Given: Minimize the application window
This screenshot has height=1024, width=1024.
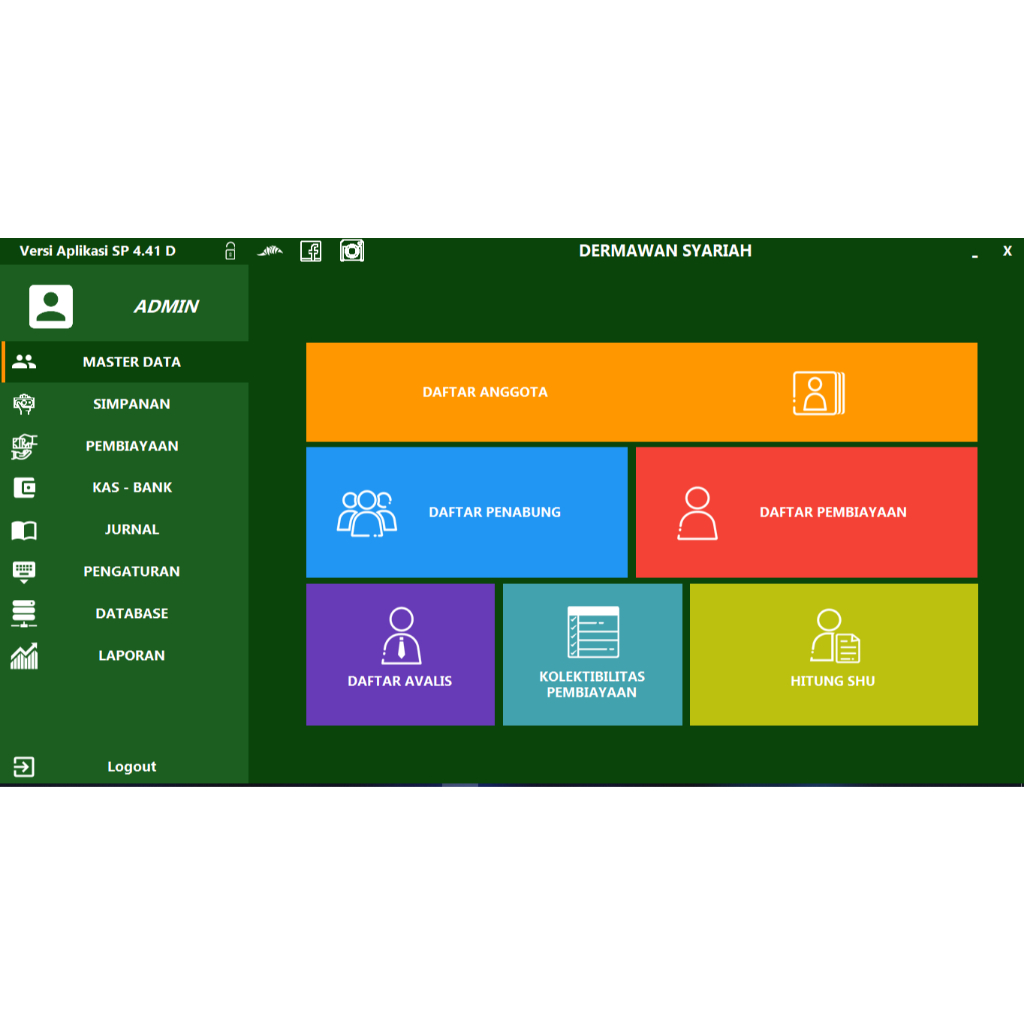Looking at the screenshot, I should click(x=974, y=255).
